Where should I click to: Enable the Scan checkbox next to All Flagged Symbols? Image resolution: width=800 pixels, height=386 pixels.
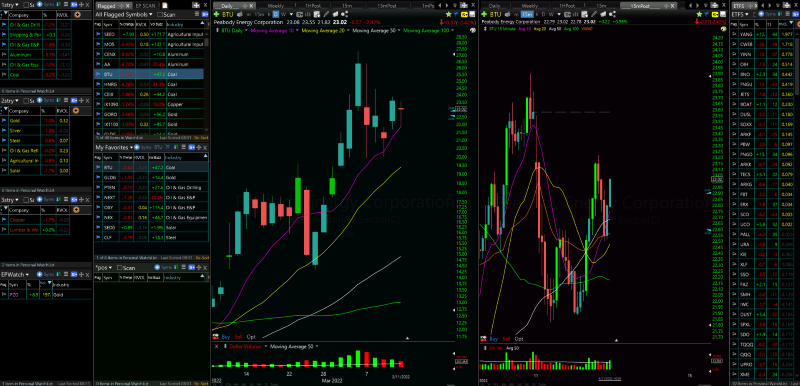pyautogui.click(x=160, y=15)
